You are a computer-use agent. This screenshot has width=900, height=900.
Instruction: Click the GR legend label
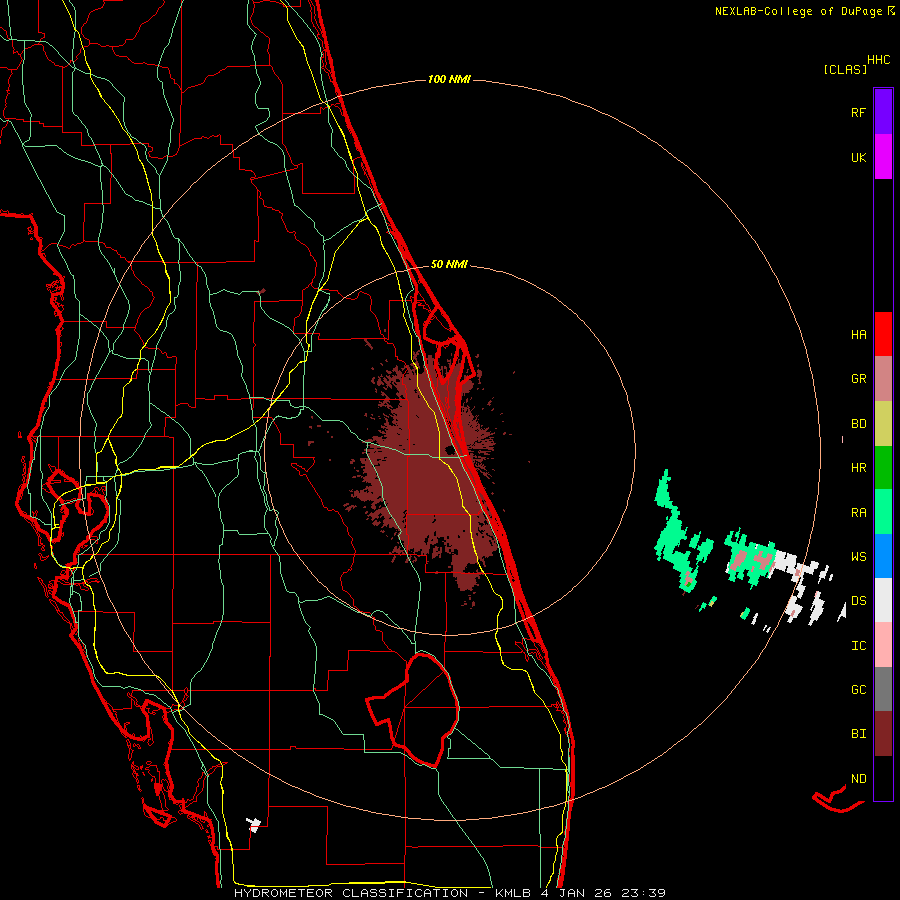pyautogui.click(x=858, y=379)
